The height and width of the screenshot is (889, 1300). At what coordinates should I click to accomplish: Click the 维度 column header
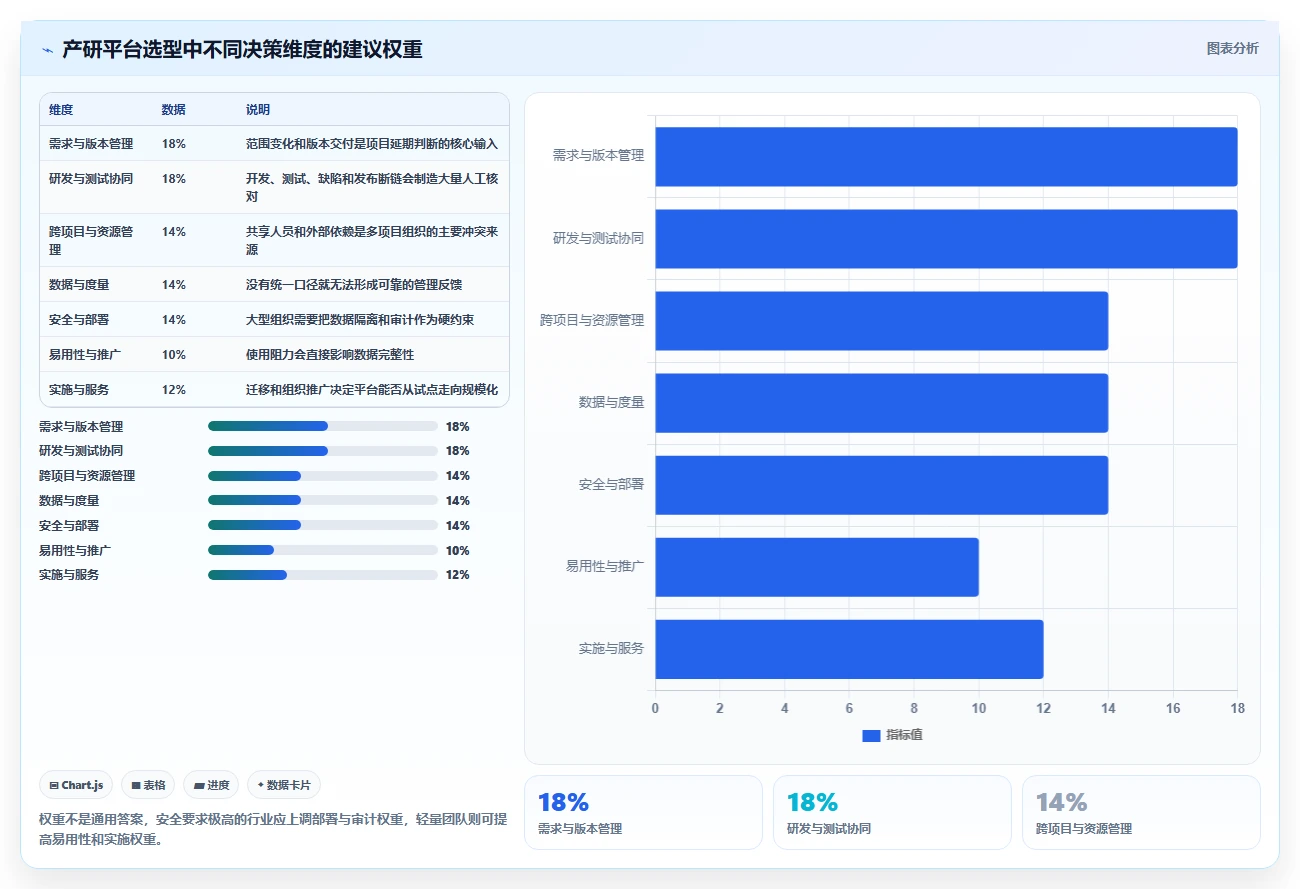pos(61,110)
